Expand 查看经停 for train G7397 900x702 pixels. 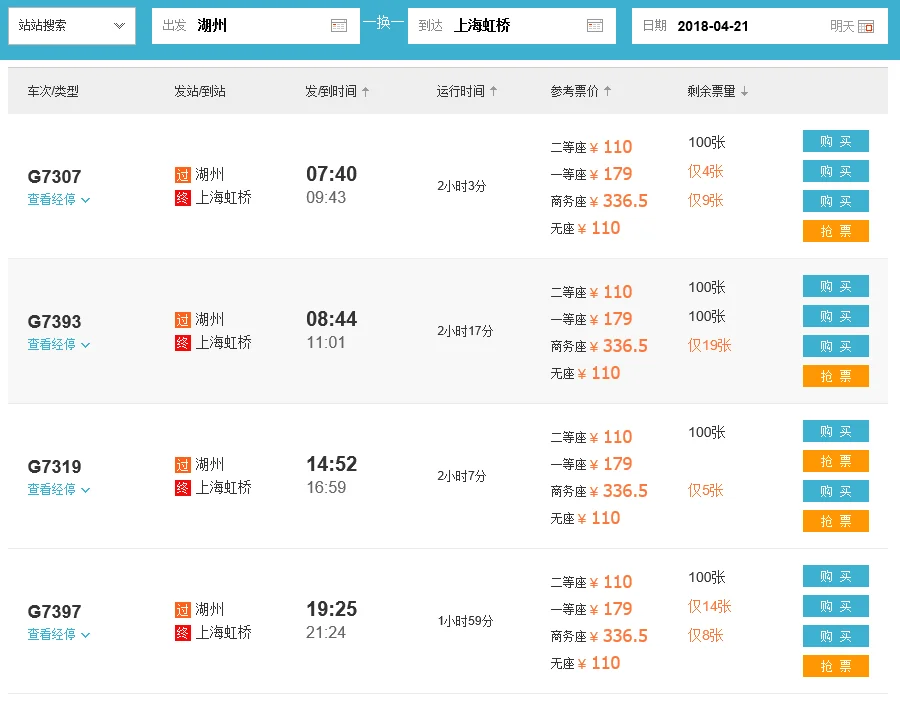point(52,634)
